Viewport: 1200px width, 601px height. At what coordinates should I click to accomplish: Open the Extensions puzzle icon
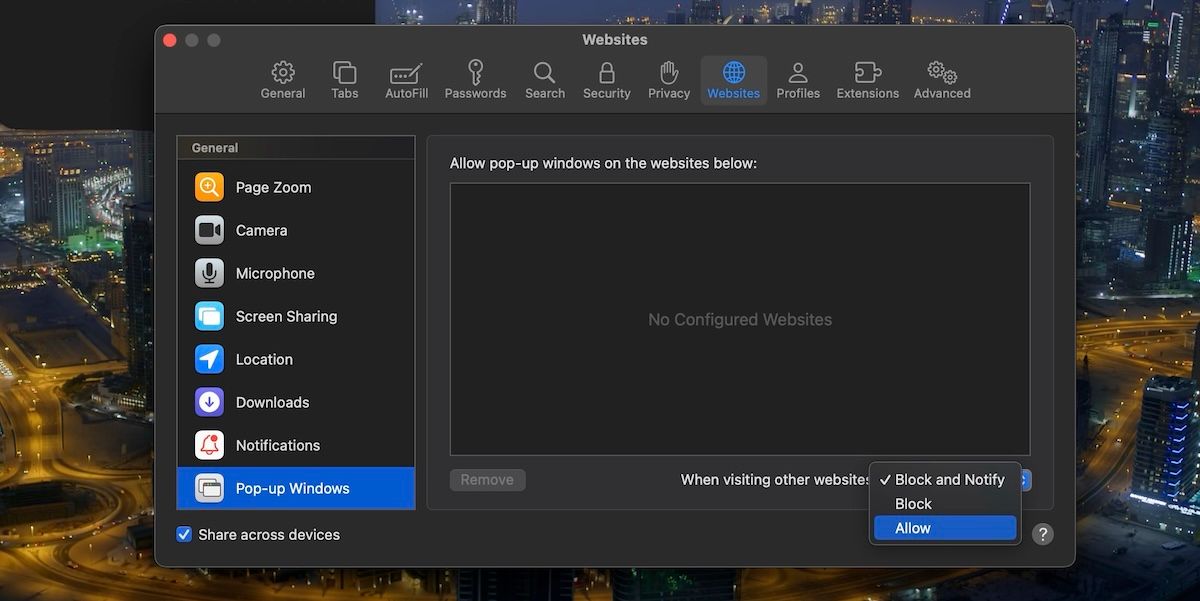pos(866,80)
